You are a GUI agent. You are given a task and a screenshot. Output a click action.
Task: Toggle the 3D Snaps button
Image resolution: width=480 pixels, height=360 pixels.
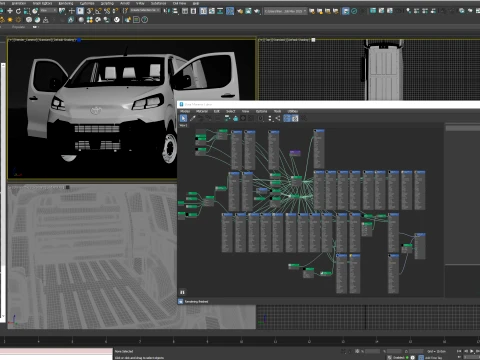tap(90, 11)
